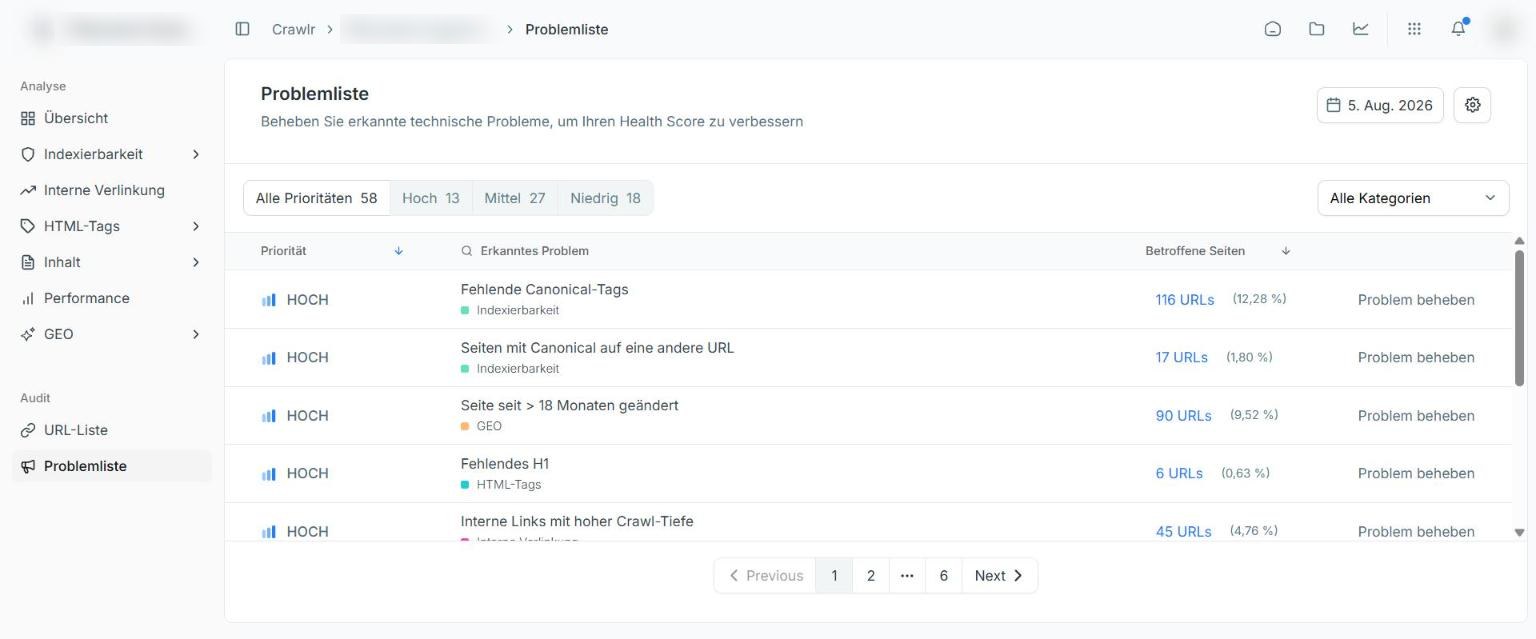Click the Interne Verlinkung trend icon
Screen dimensions: 1536x639
coord(27,190)
